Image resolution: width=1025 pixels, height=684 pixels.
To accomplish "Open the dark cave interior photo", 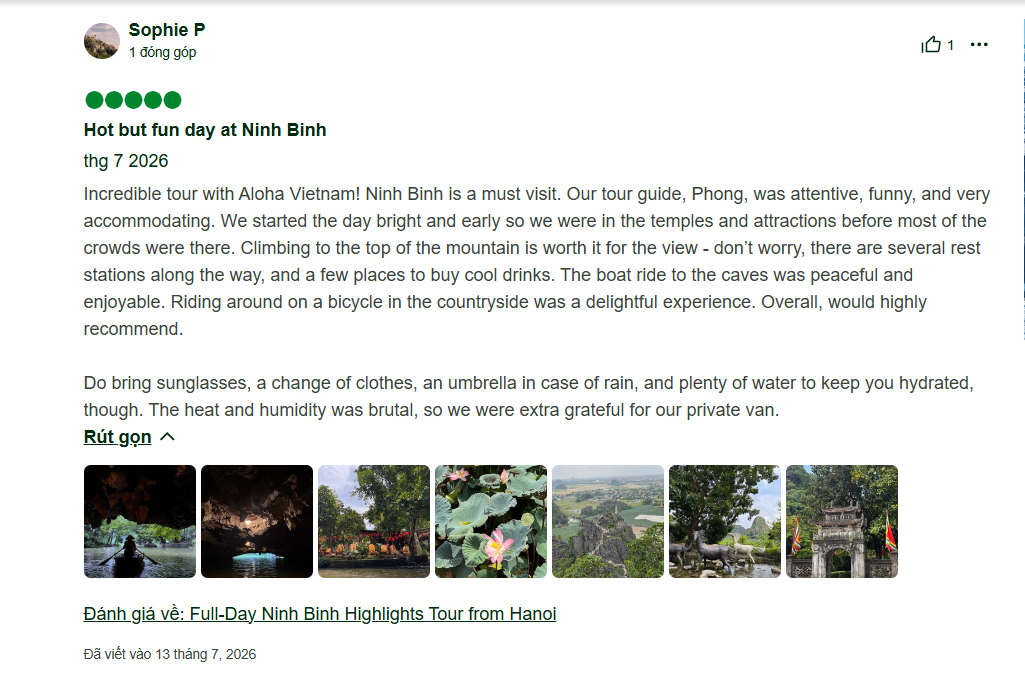I will [257, 521].
